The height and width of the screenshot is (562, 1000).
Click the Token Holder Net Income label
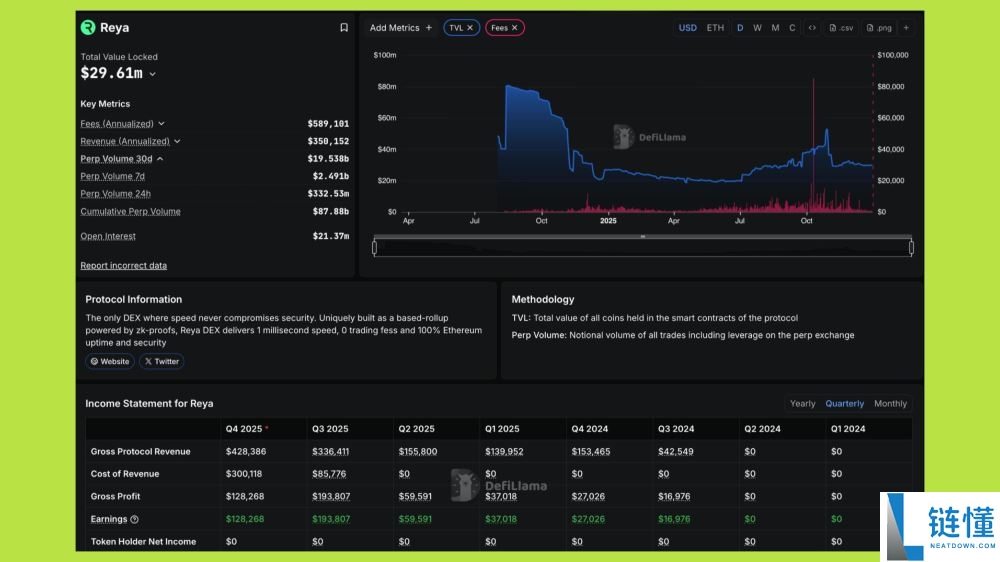pos(143,542)
